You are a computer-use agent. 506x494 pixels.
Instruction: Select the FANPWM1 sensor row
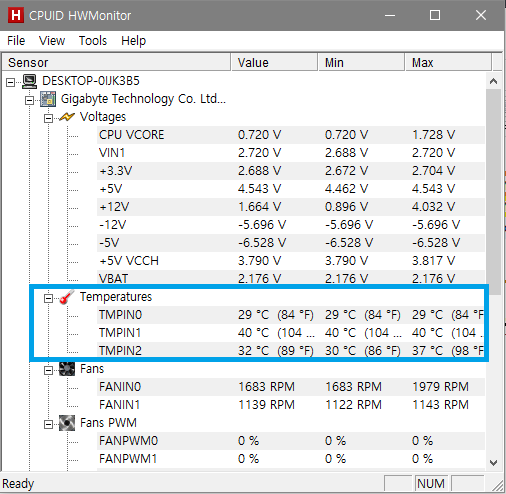[x=291, y=459]
